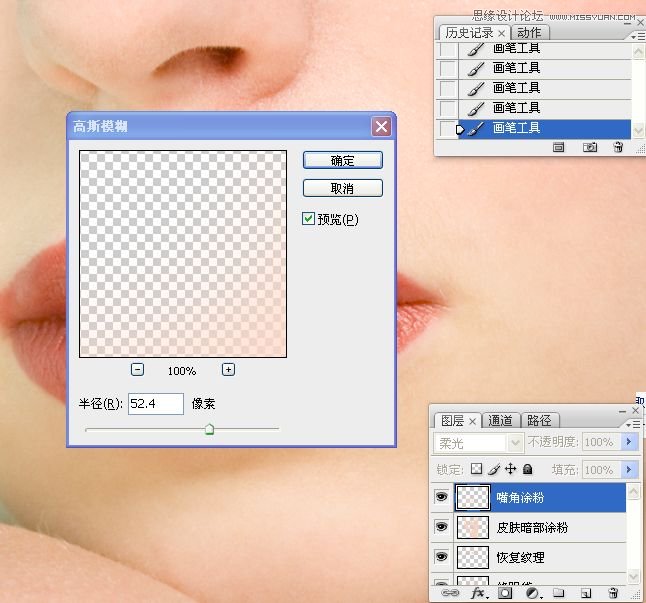The image size is (646, 603).
Task: Cancel the blur with 取消 button
Action: pos(343,188)
